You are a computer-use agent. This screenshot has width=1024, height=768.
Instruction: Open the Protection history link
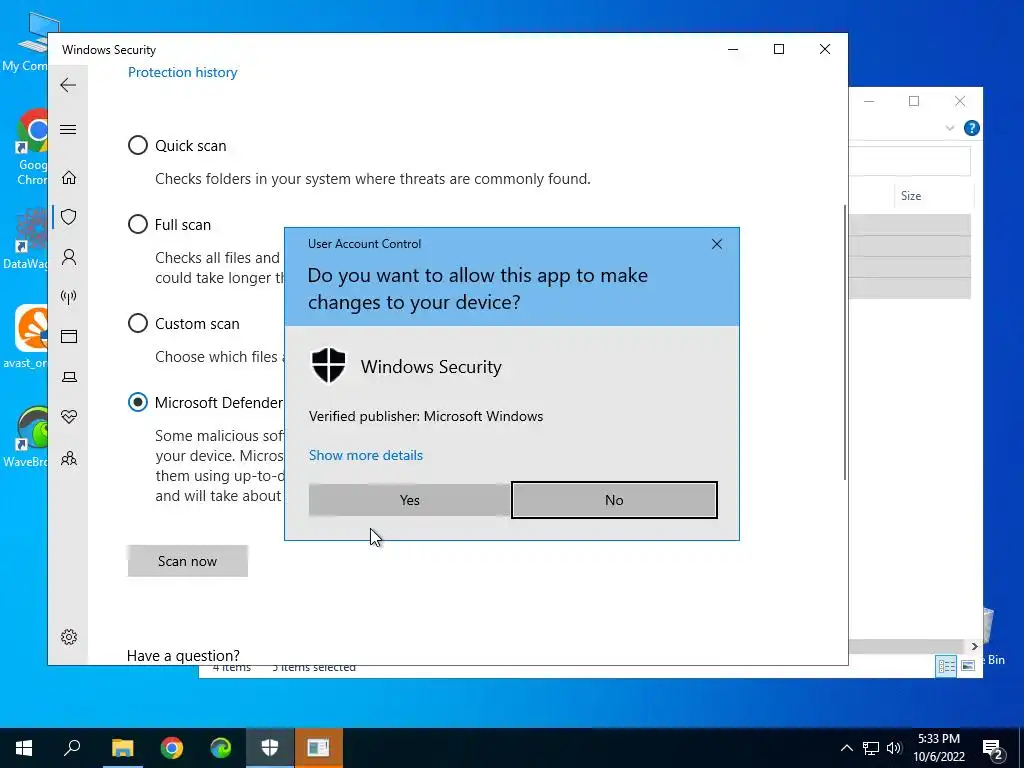(x=182, y=72)
